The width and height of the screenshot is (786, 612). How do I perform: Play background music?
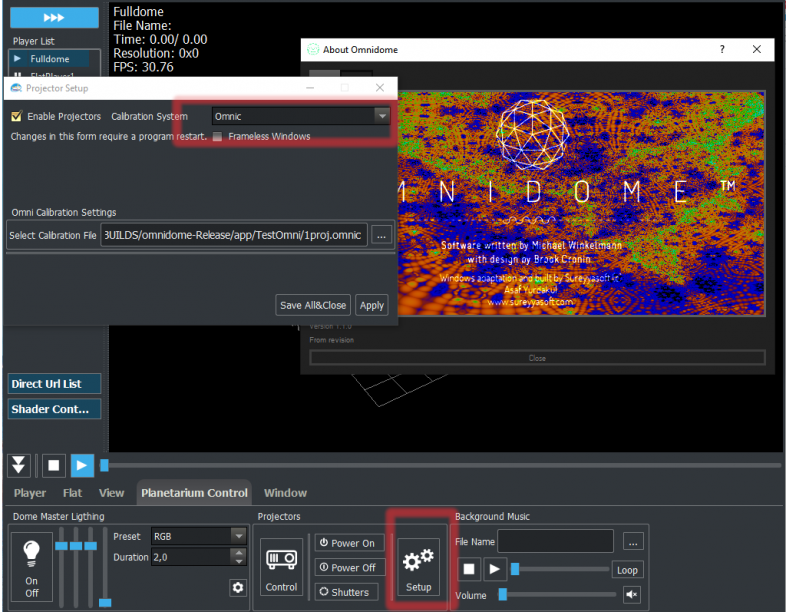[x=495, y=569]
